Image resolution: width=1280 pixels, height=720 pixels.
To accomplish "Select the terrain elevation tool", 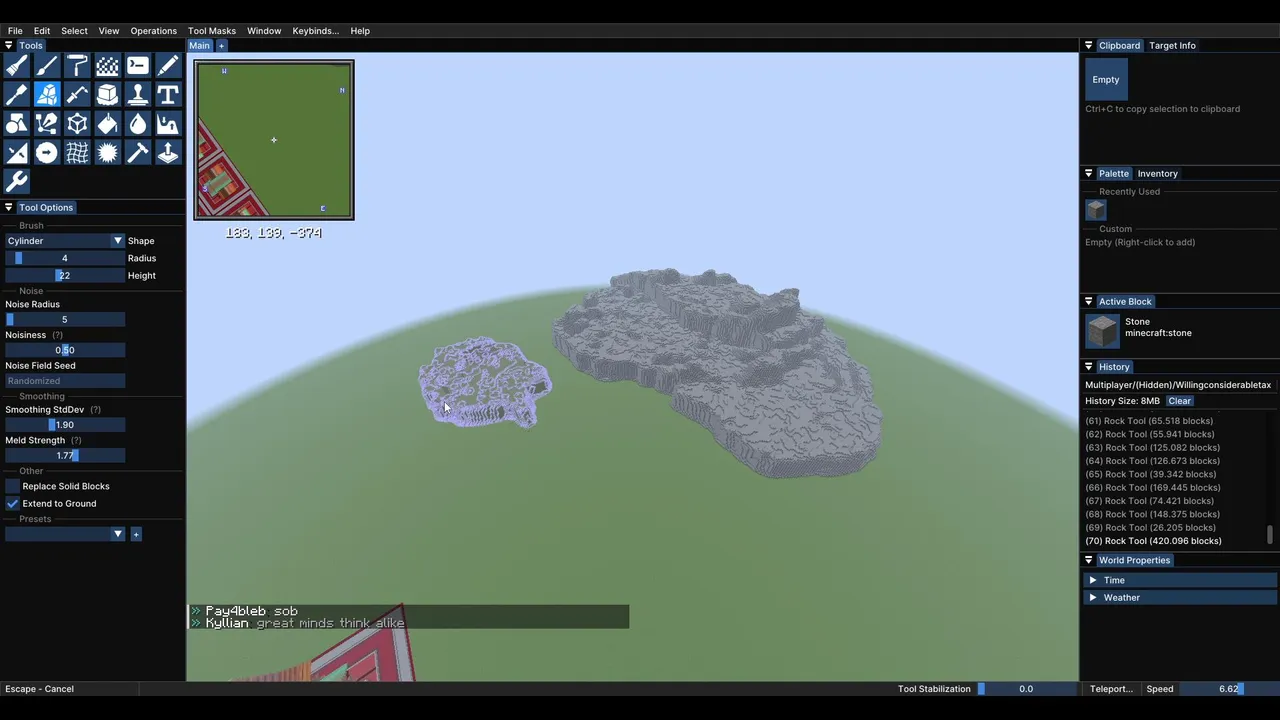I will tap(168, 124).
